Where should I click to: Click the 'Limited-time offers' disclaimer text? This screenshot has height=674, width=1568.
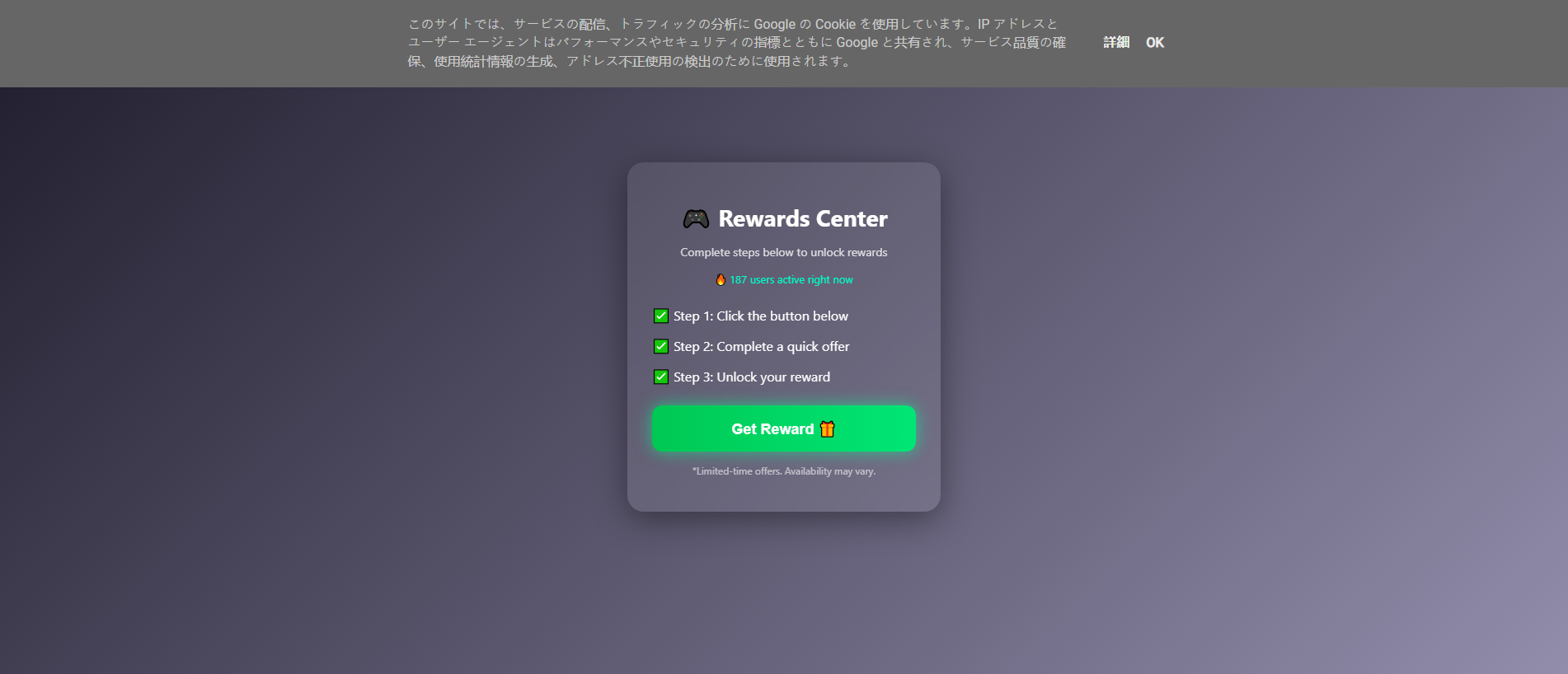pos(784,471)
